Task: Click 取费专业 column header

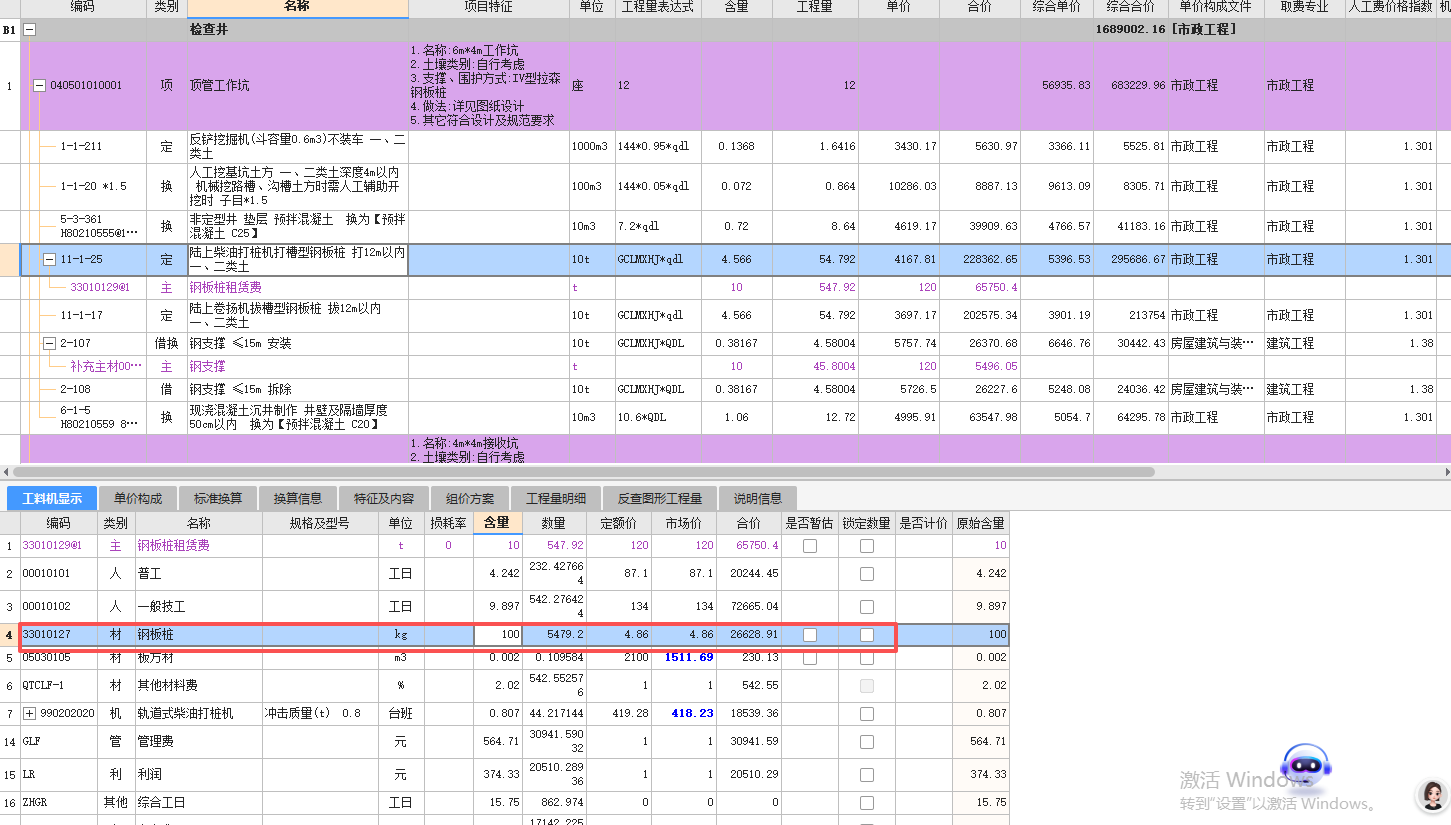Action: click(1304, 8)
